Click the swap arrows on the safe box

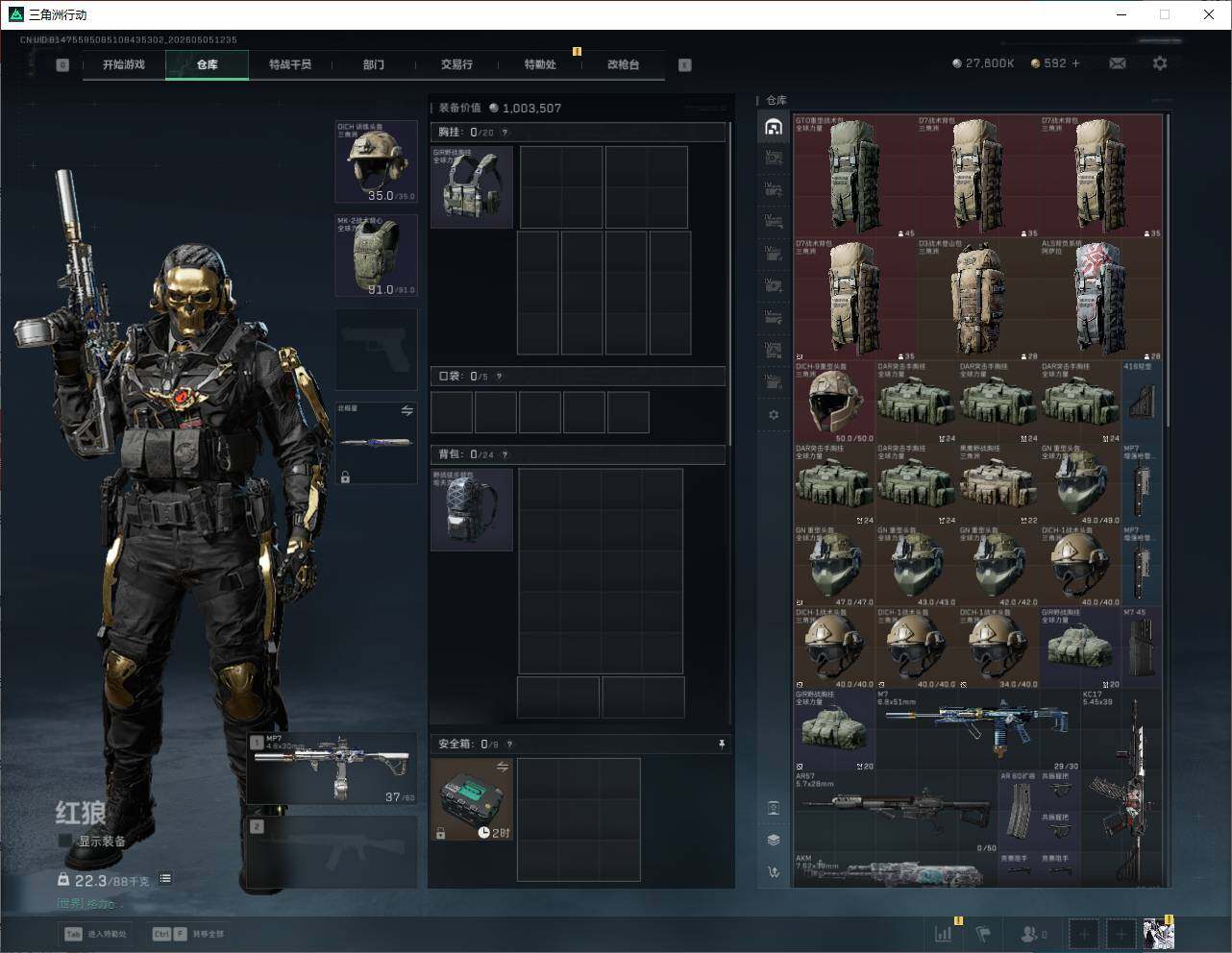(502, 767)
